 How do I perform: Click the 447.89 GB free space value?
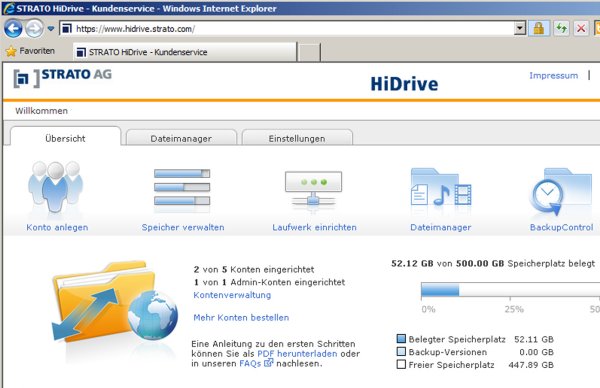click(x=531, y=365)
